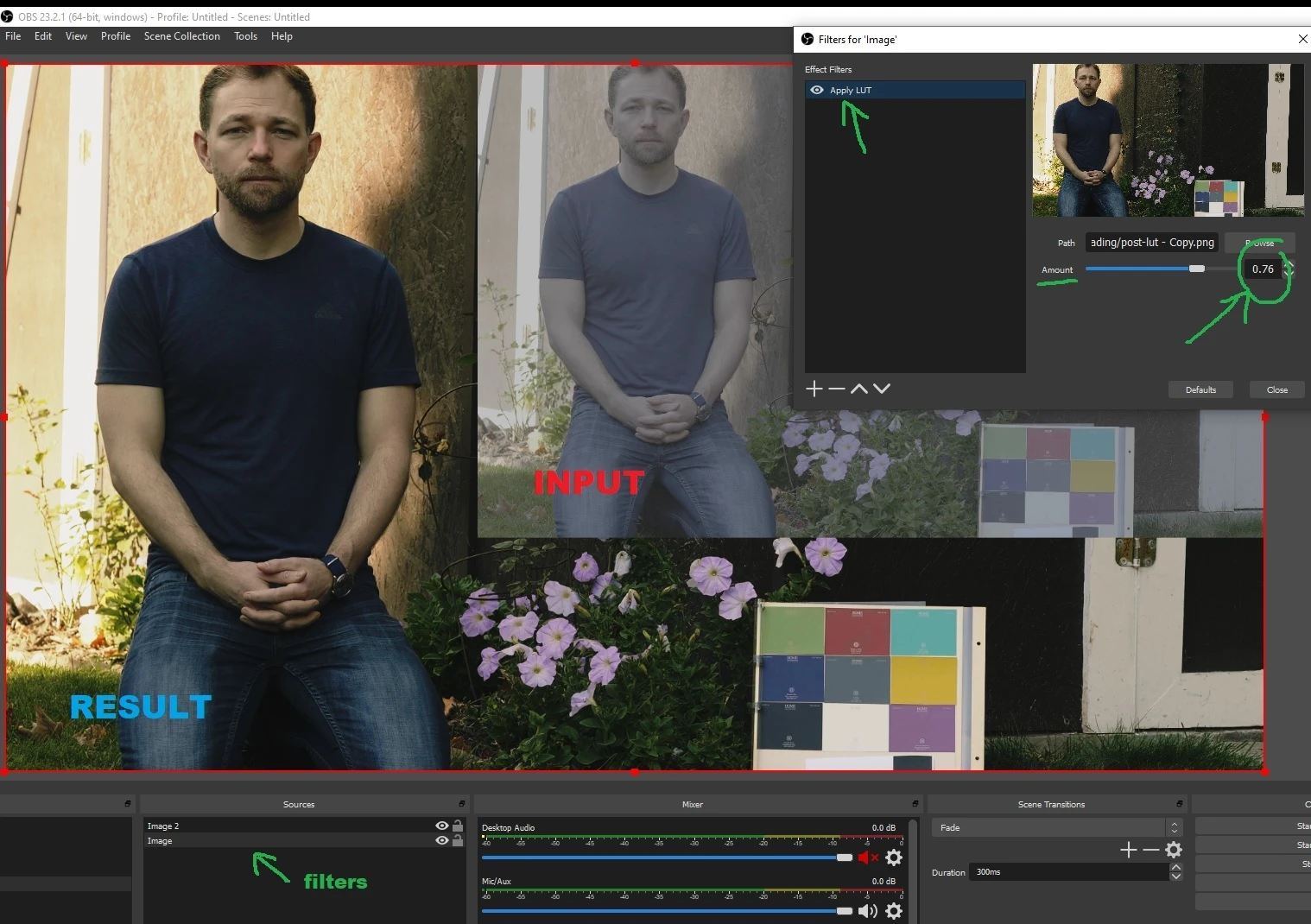Unmute Desktop Audio speaker icon
This screenshot has height=924, width=1311.
[868, 858]
